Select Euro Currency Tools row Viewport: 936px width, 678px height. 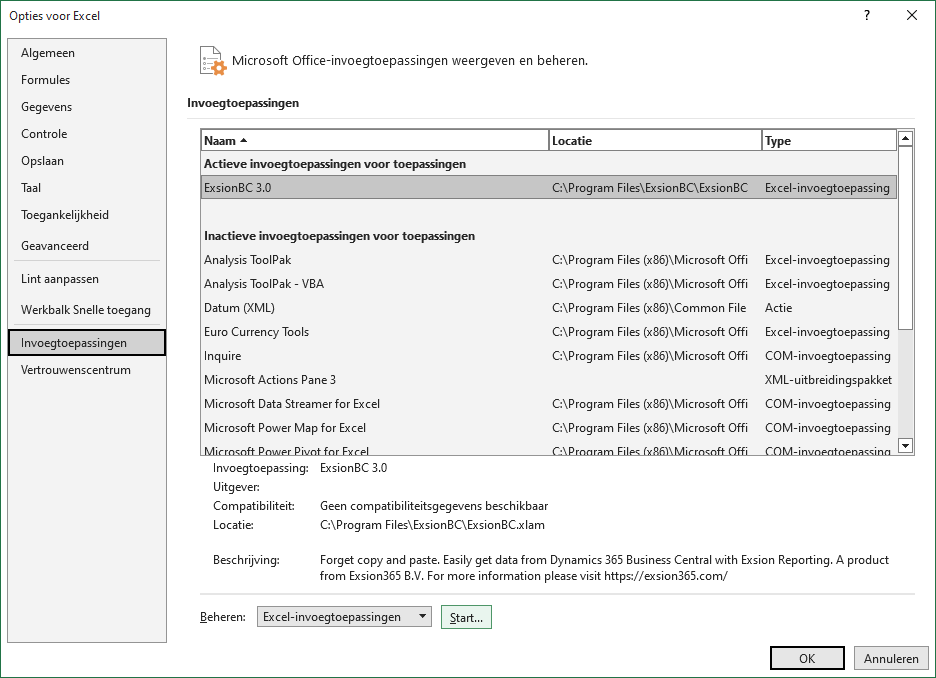tap(549, 332)
